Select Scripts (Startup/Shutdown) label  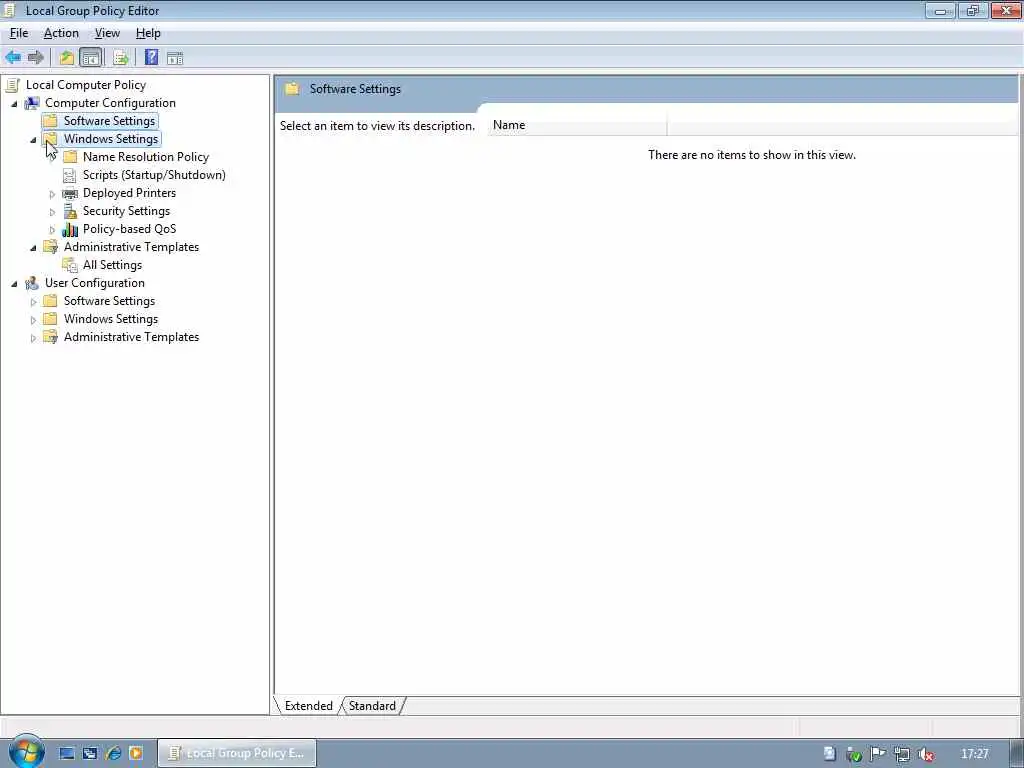point(154,175)
